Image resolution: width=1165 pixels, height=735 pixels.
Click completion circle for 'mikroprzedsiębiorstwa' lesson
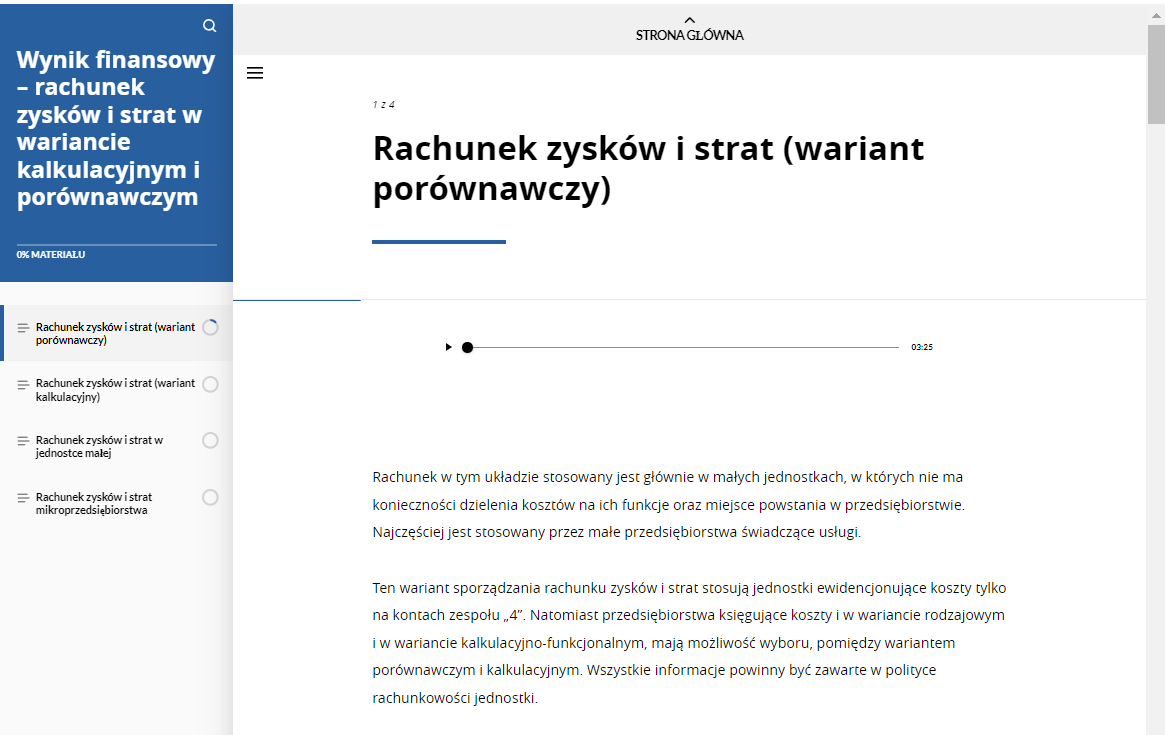tap(210, 497)
